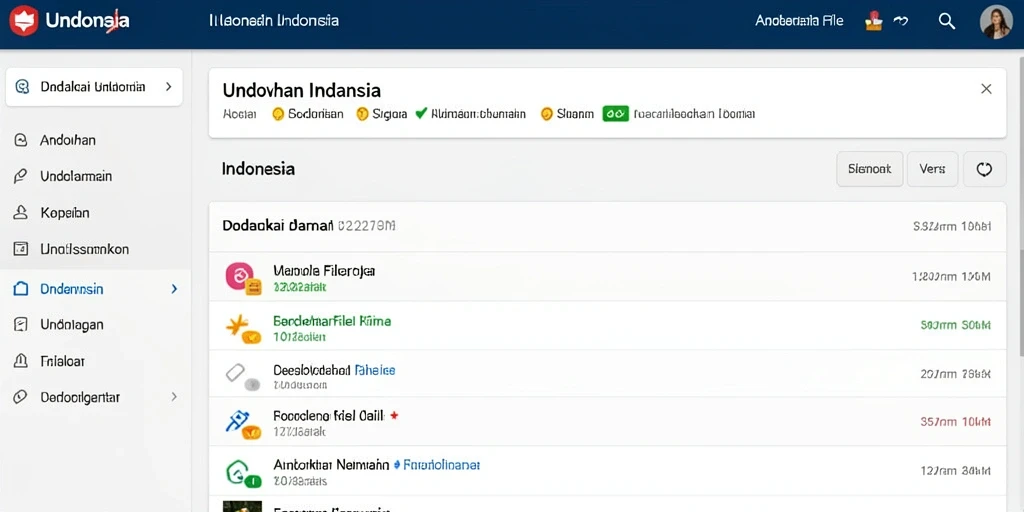
Task: Open the Antorkhar Nemiahn row
Action: coord(607,471)
